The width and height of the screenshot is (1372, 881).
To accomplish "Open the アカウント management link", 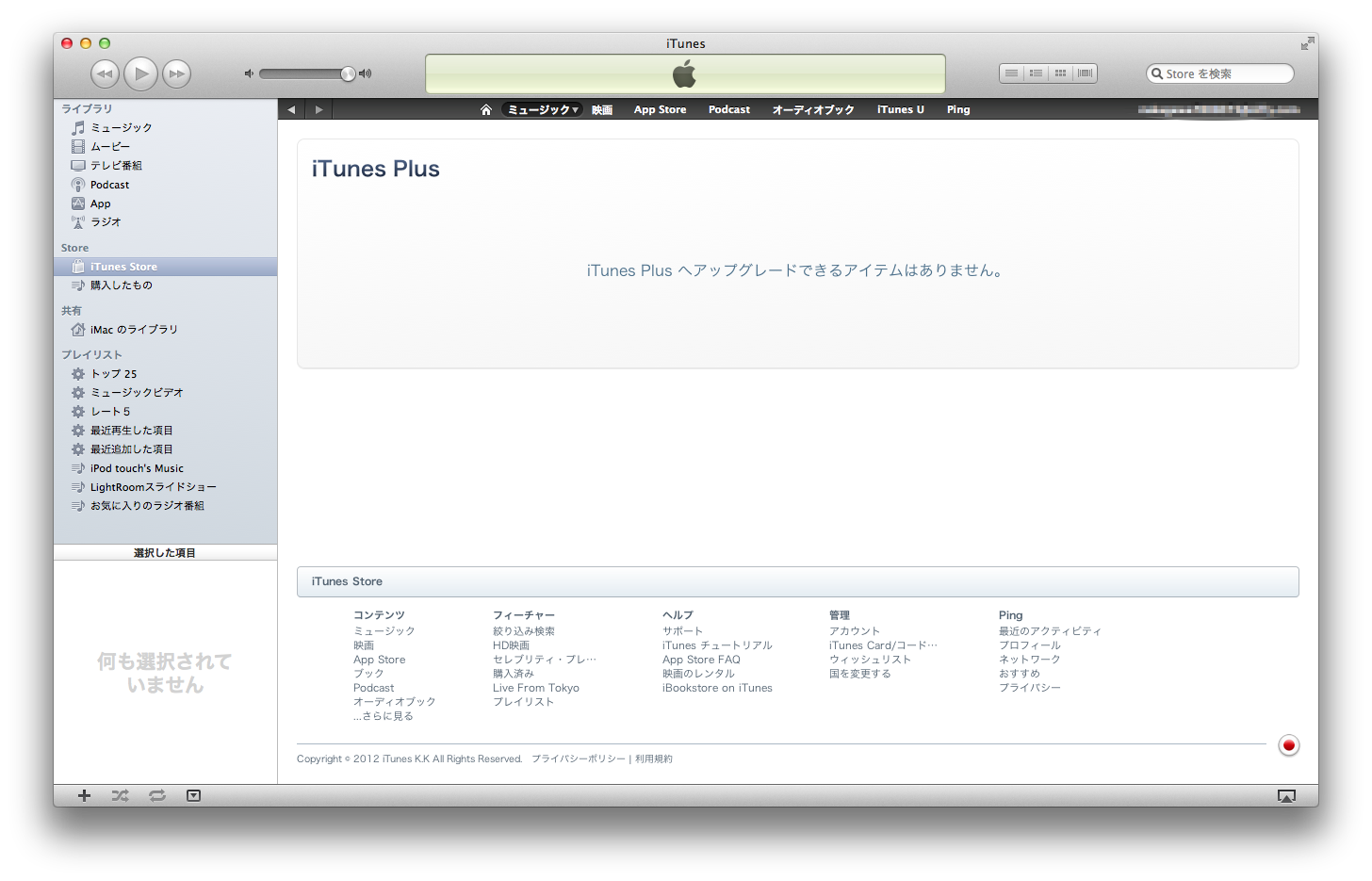I will [855, 631].
